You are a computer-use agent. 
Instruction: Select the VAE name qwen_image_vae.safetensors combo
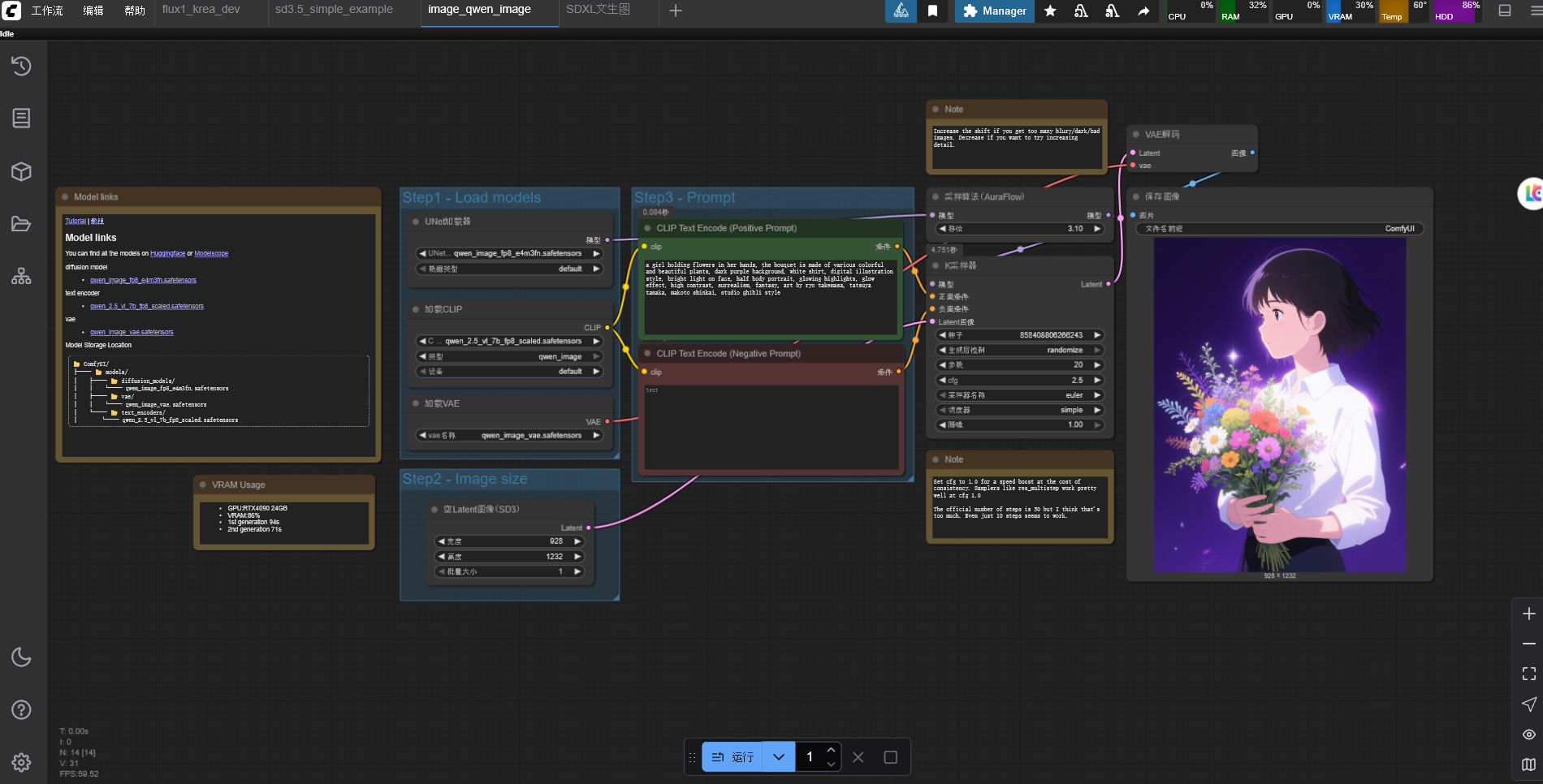click(x=509, y=435)
